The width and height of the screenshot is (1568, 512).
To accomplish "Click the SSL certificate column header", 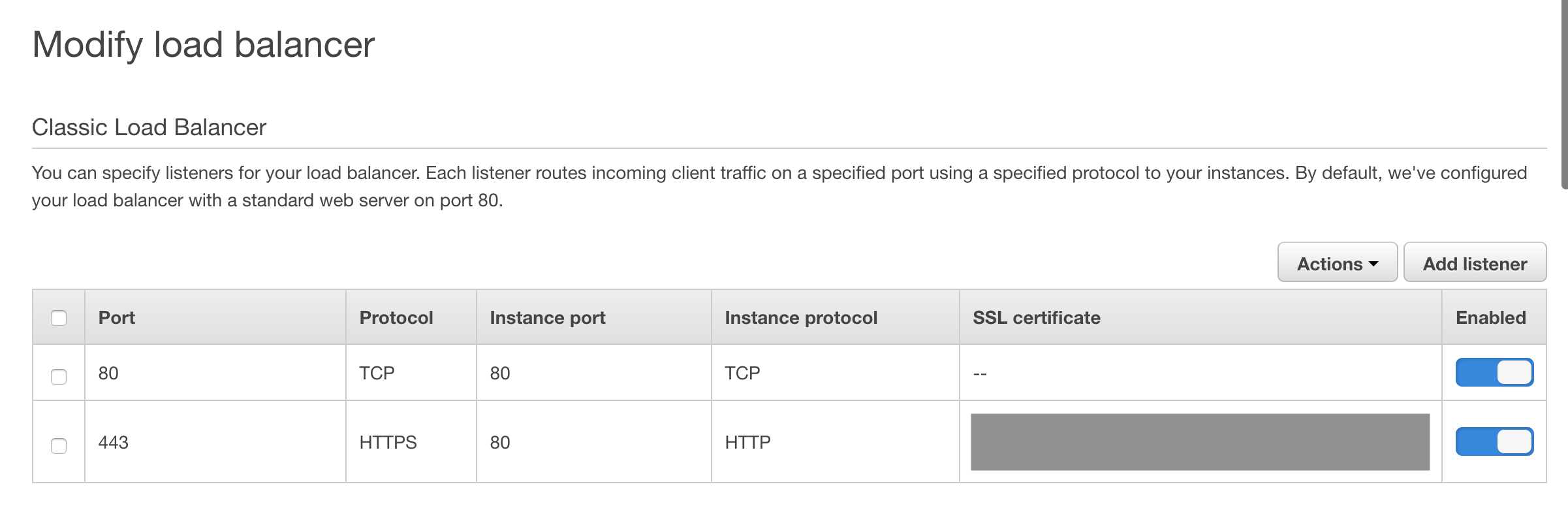I will [x=1037, y=318].
